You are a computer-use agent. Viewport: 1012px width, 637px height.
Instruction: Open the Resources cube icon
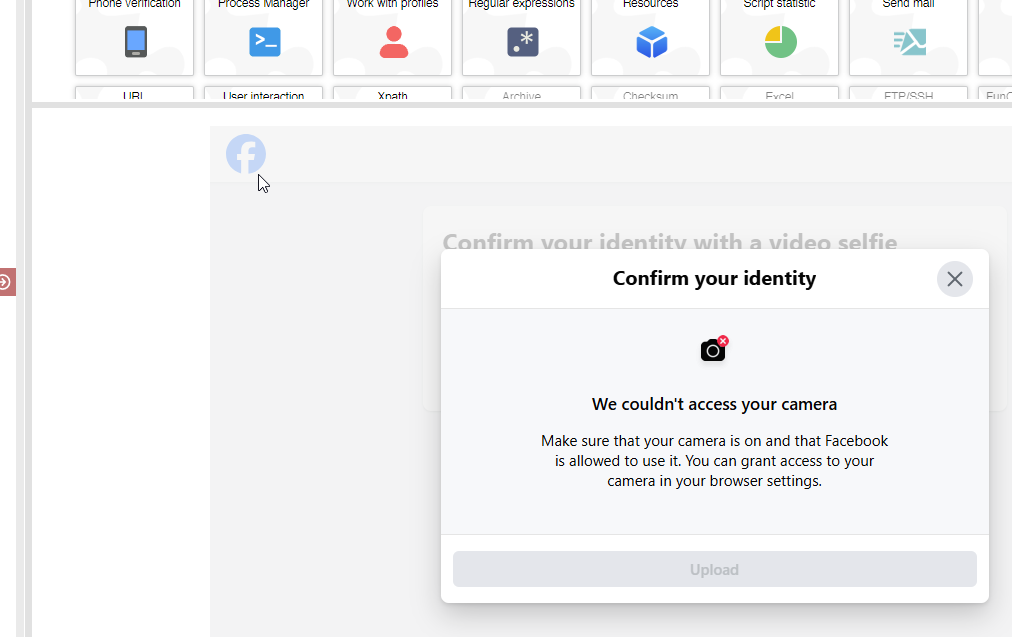tap(650, 42)
